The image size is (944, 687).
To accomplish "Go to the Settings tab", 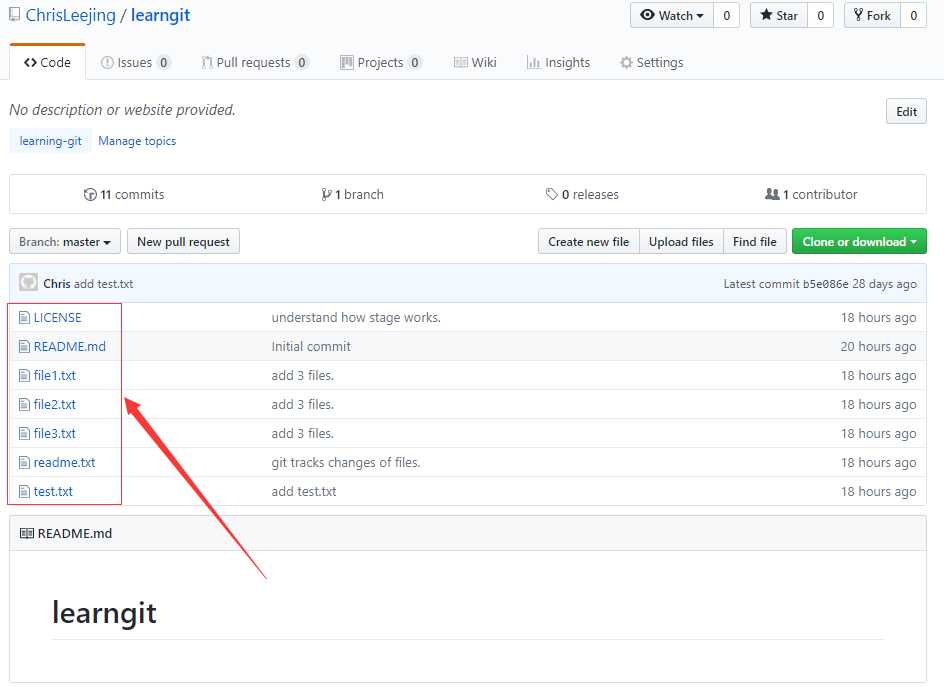I will point(651,62).
